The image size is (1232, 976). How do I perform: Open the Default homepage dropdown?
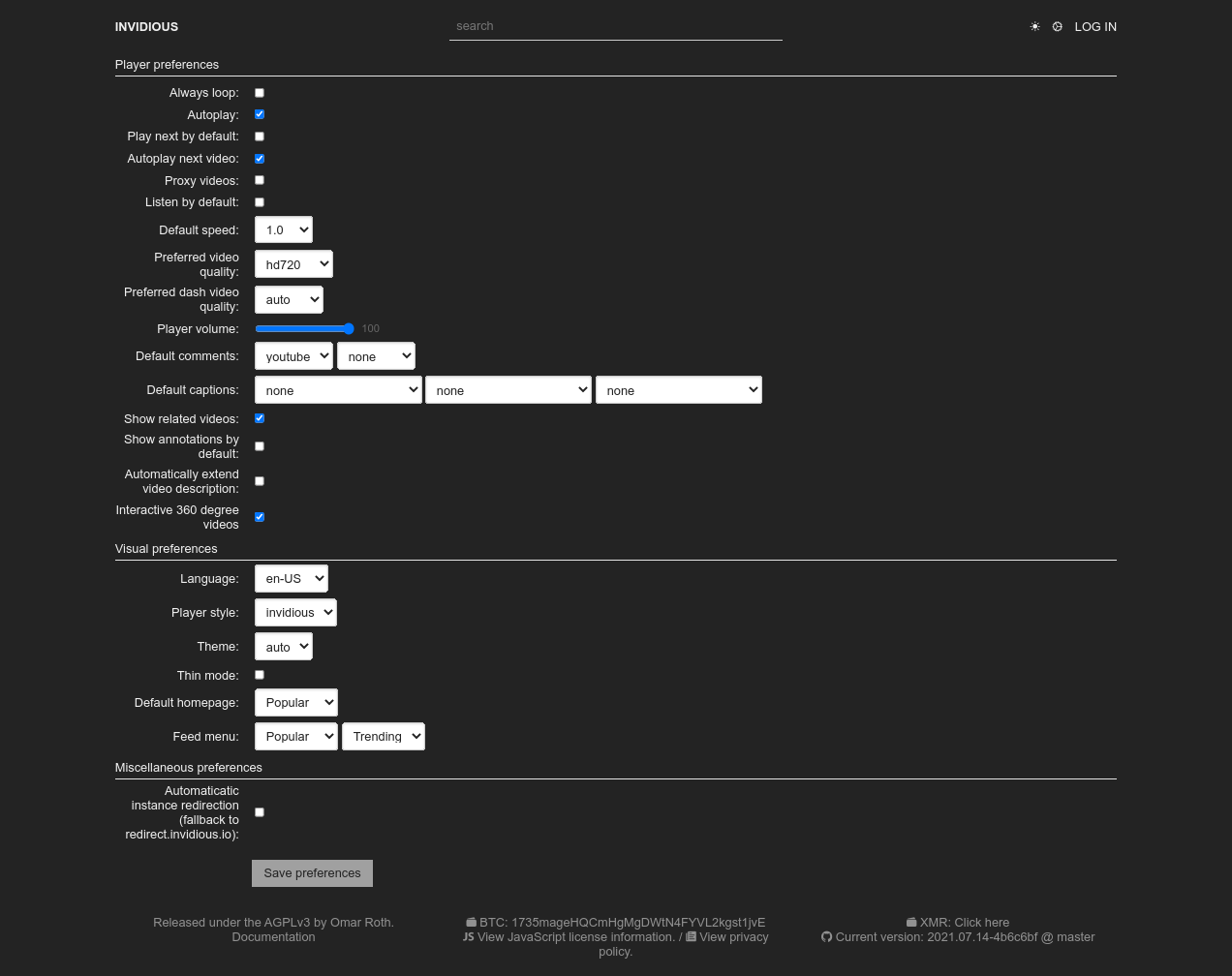coord(295,702)
